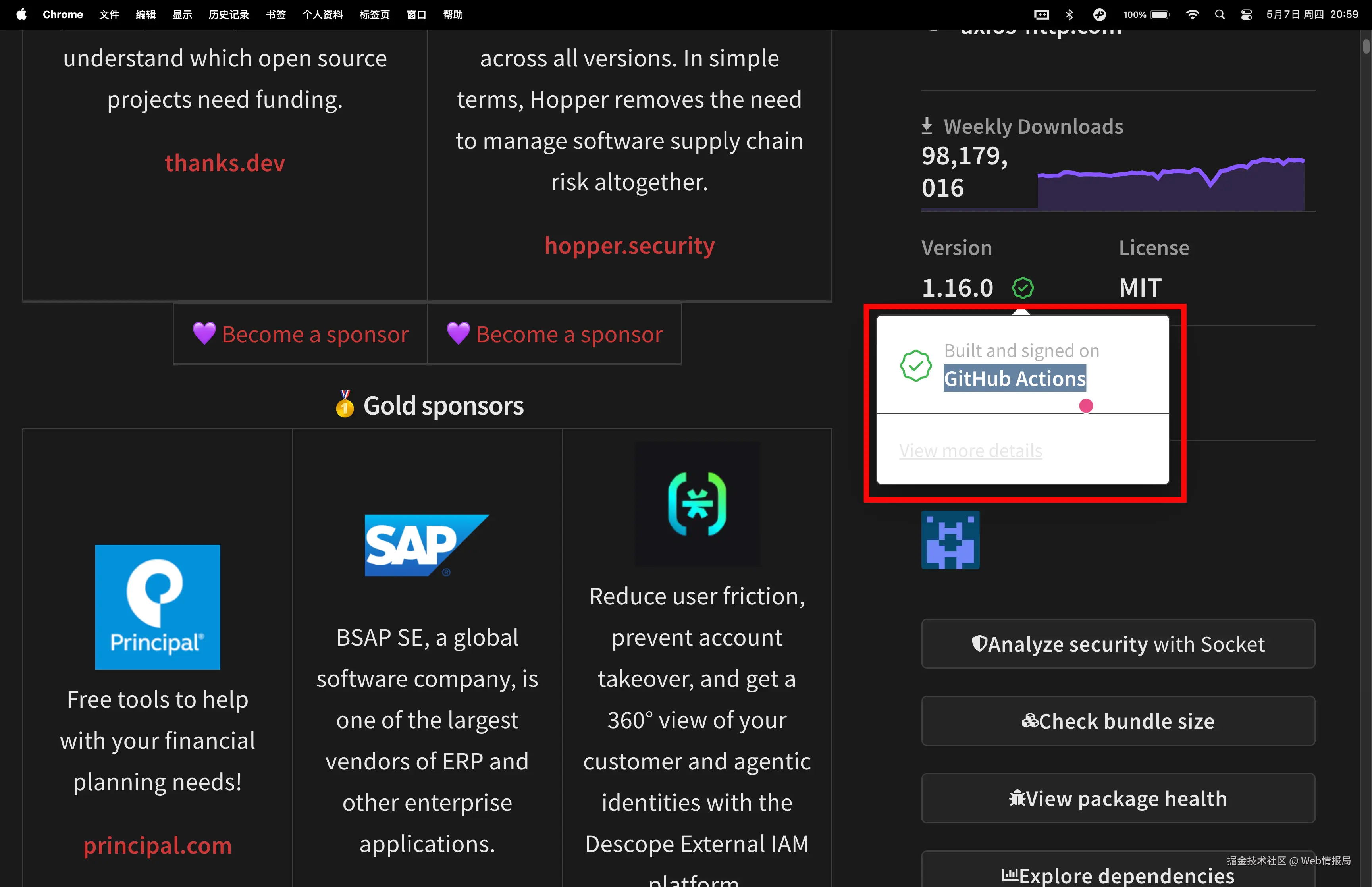The width and height of the screenshot is (1372, 887).
Task: Click the green provenance badge beside version 1.16.0
Action: pyautogui.click(x=1023, y=287)
